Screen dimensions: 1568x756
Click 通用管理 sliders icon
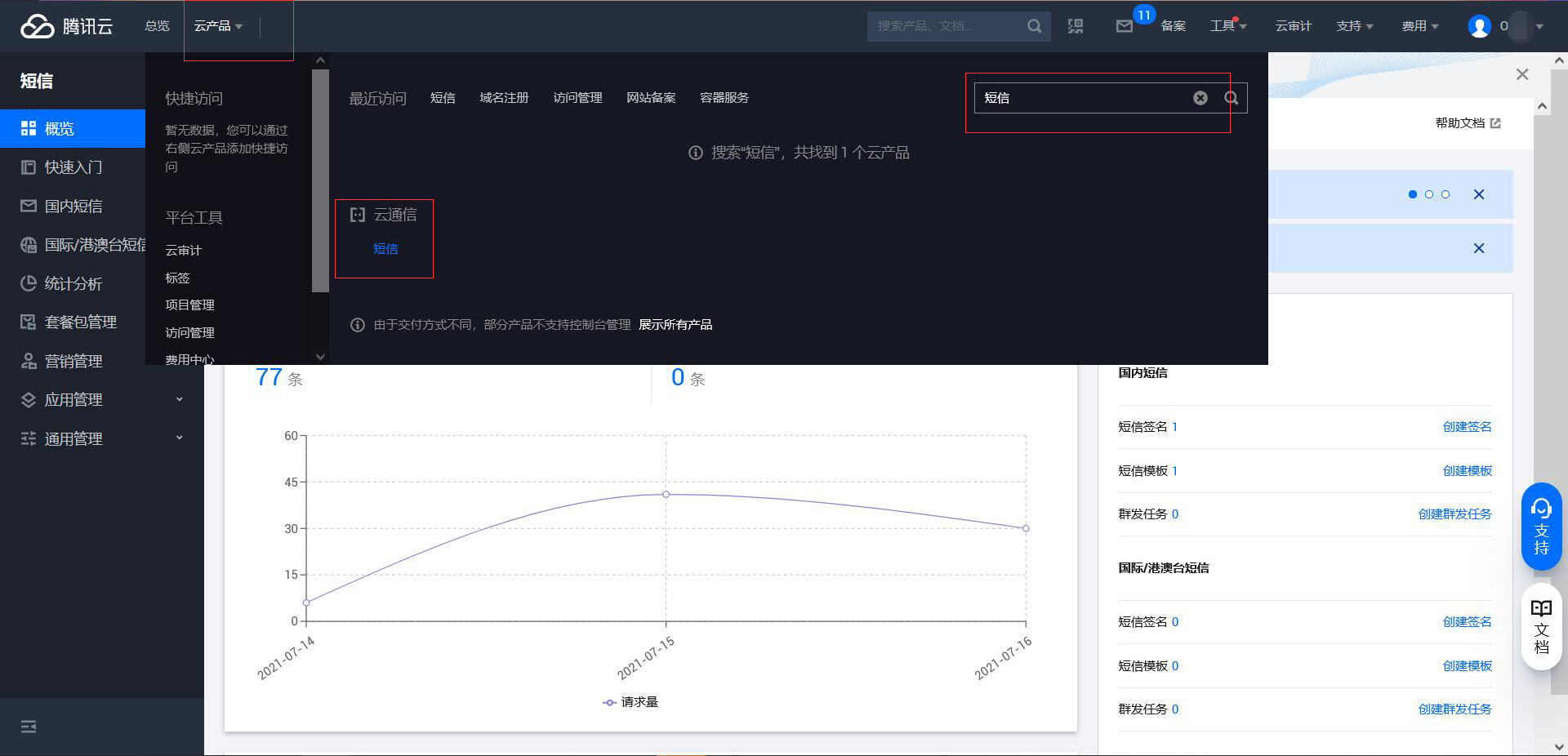pos(29,438)
